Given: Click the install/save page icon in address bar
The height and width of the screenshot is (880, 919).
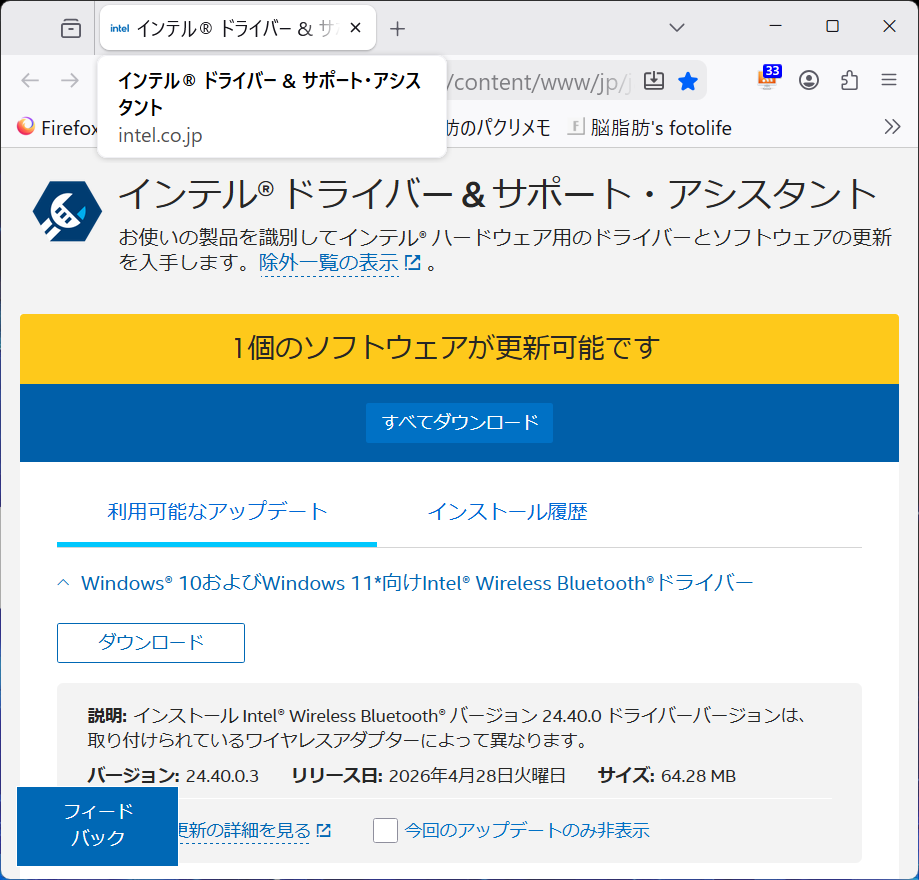Looking at the screenshot, I should point(653,80).
